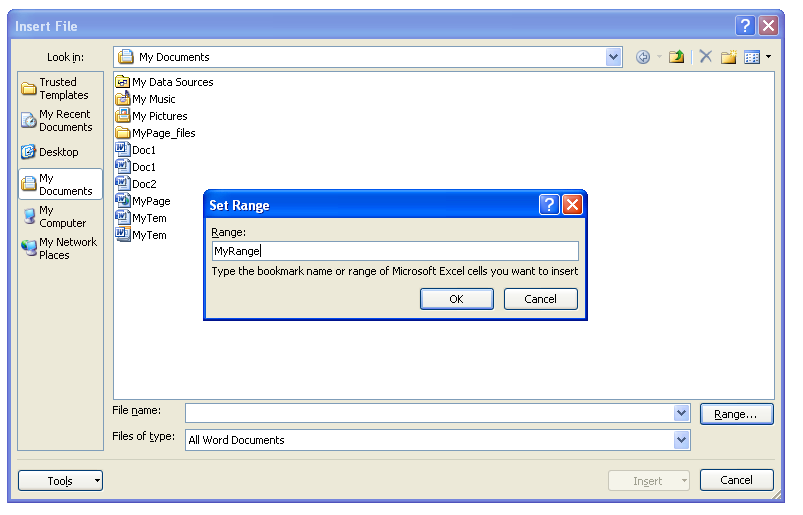The height and width of the screenshot is (515, 803).
Task: Select the MyPage document
Action: pyautogui.click(x=143, y=201)
